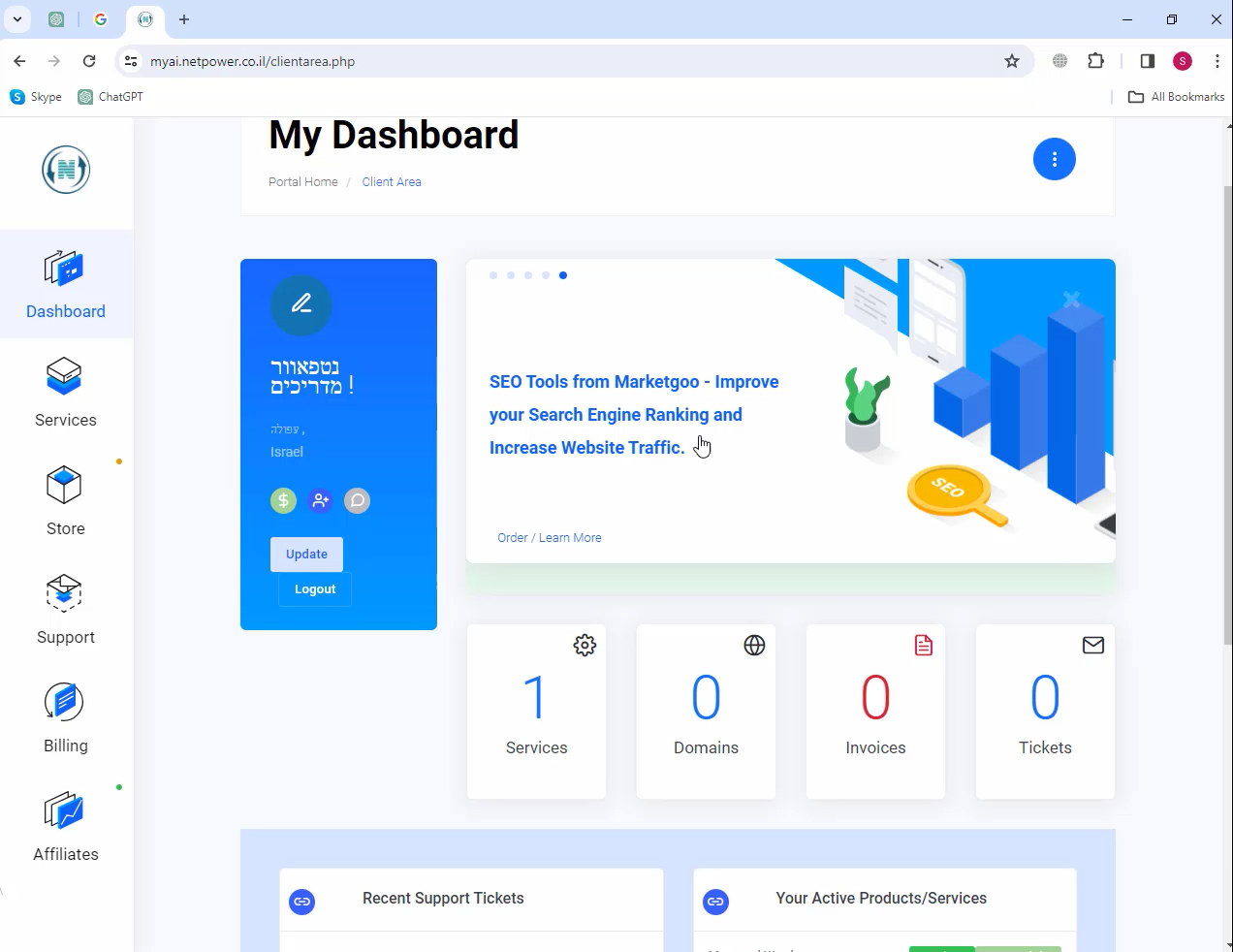Select the third carousel slide dot

click(528, 275)
